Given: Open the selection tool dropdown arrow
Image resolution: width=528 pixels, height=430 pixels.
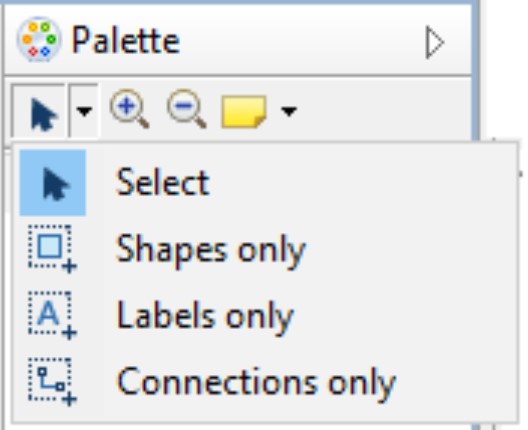Looking at the screenshot, I should 84,111.
